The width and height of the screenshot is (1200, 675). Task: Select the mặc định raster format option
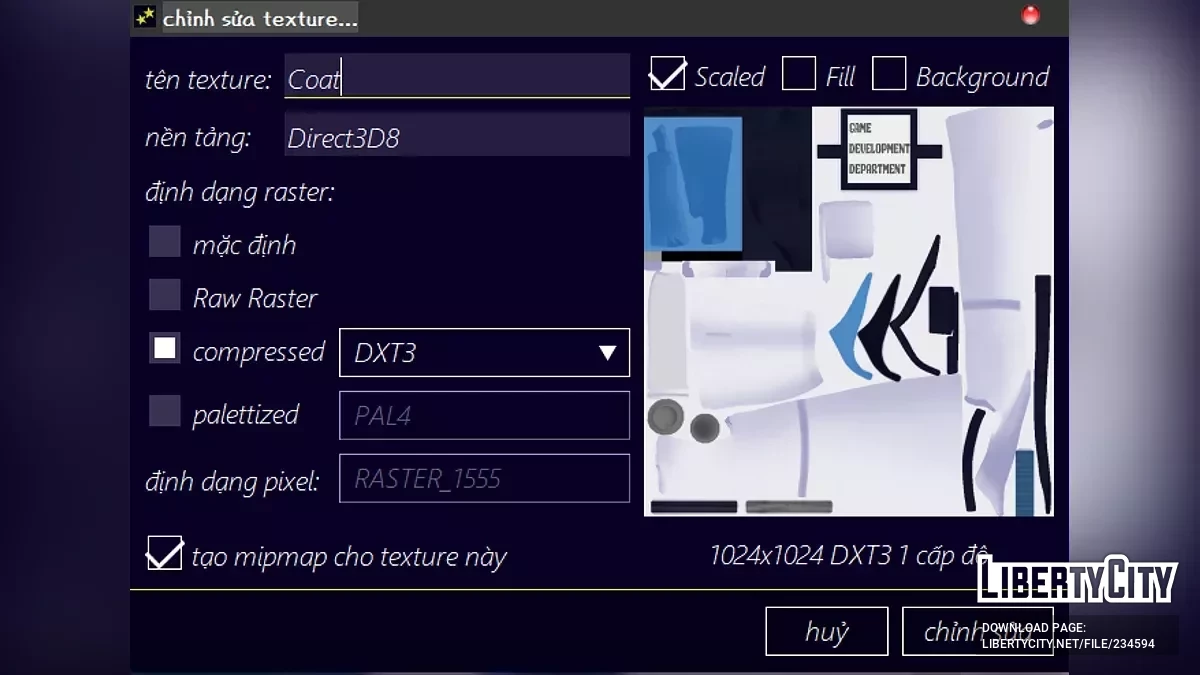coord(165,242)
